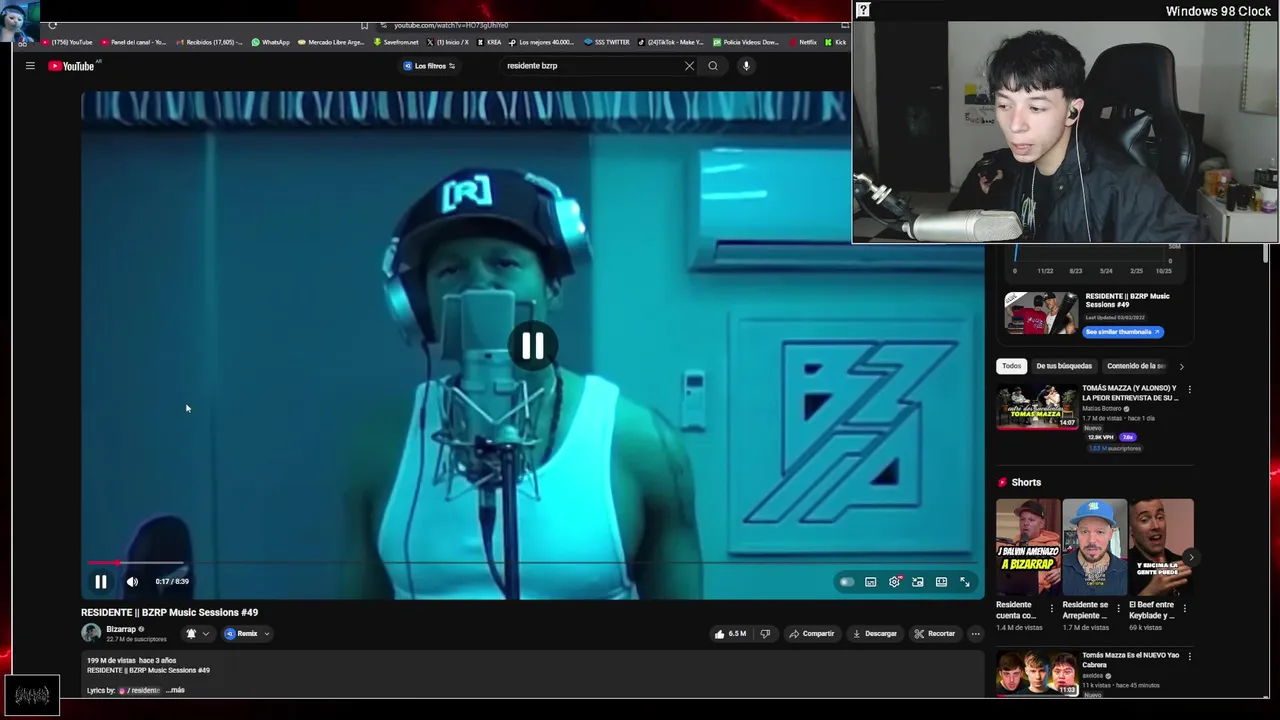Toggle the autoplay switch in the player
The width and height of the screenshot is (1280, 720).
(x=847, y=582)
